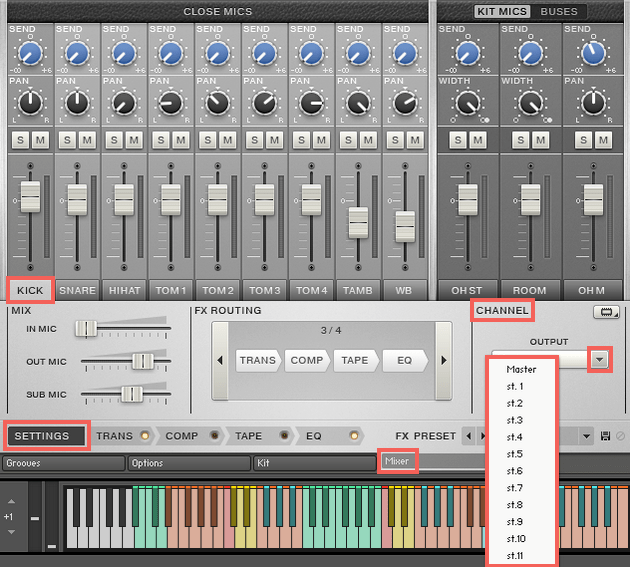
Task: Click the TOM 3 pan knob
Action: point(264,102)
